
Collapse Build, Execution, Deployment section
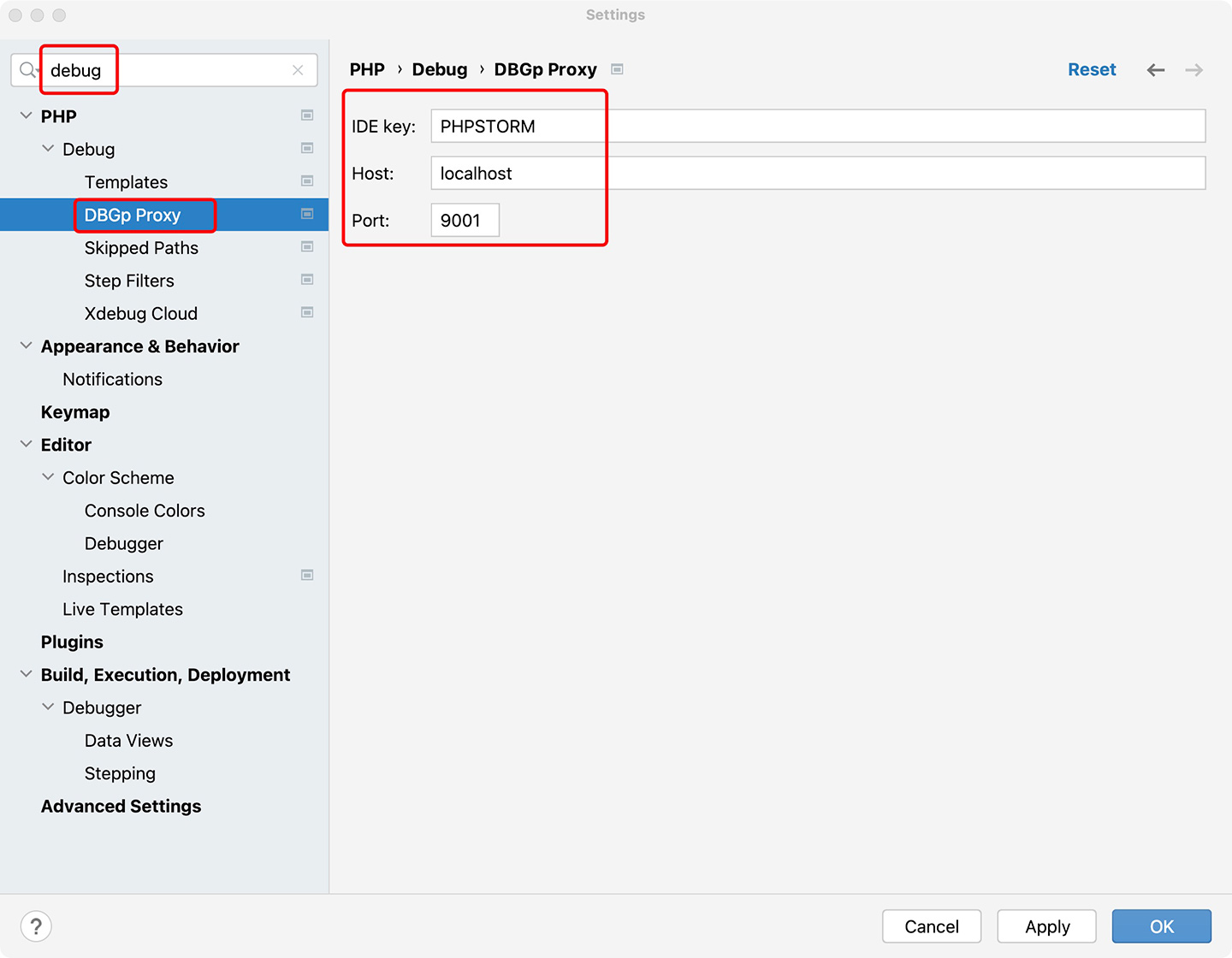click(26, 674)
